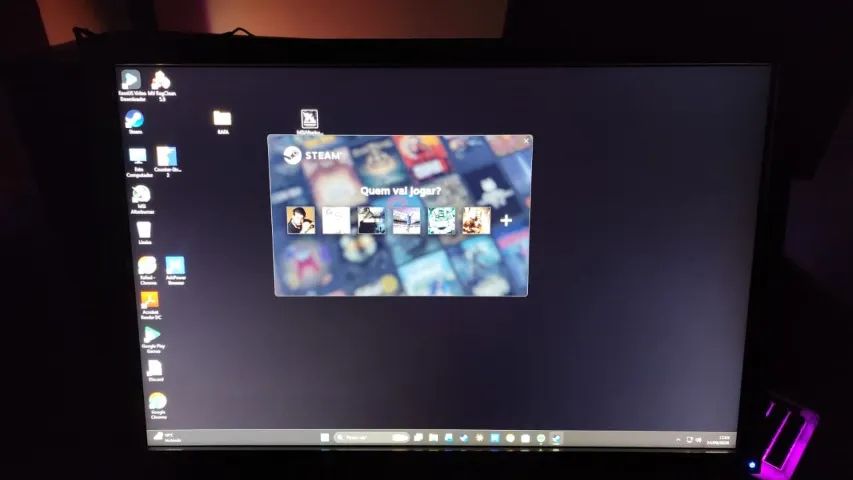The height and width of the screenshot is (480, 853).
Task: Select the fifth Steam account with teal cartoon avatar
Action: click(x=441, y=220)
